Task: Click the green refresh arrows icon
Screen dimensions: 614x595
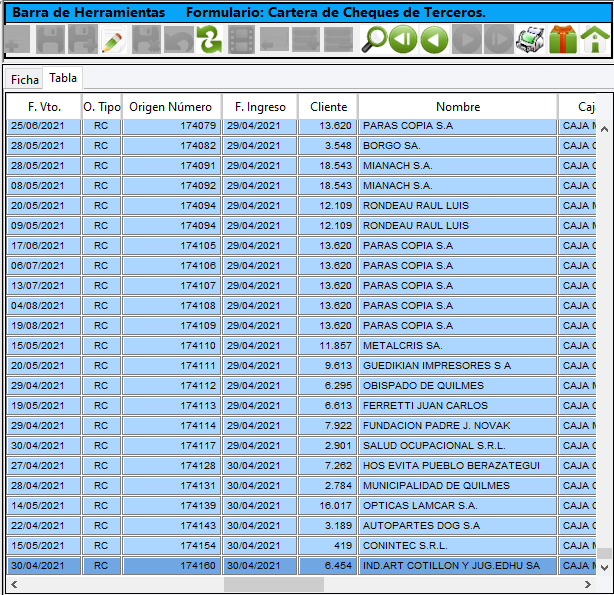Action: [x=209, y=39]
